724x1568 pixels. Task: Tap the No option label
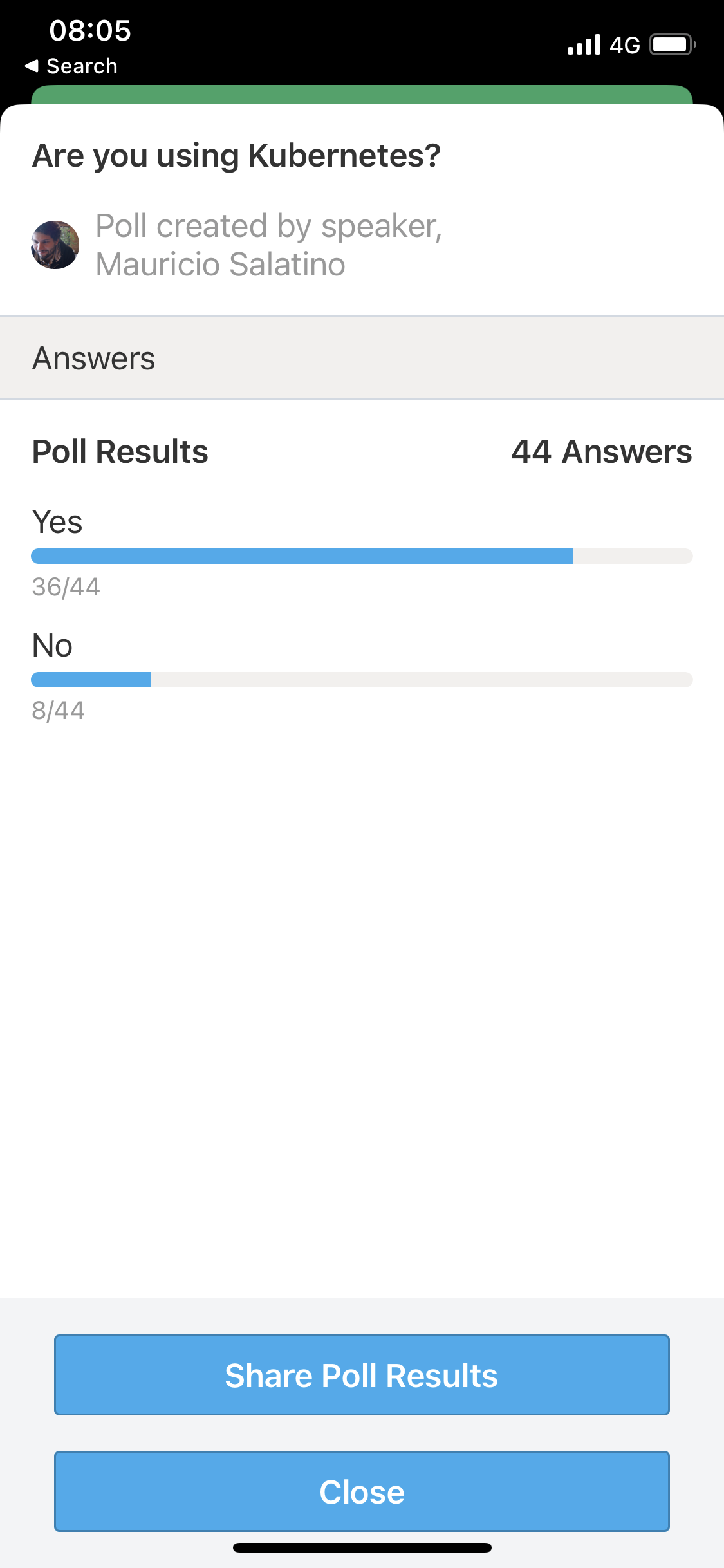(x=52, y=645)
